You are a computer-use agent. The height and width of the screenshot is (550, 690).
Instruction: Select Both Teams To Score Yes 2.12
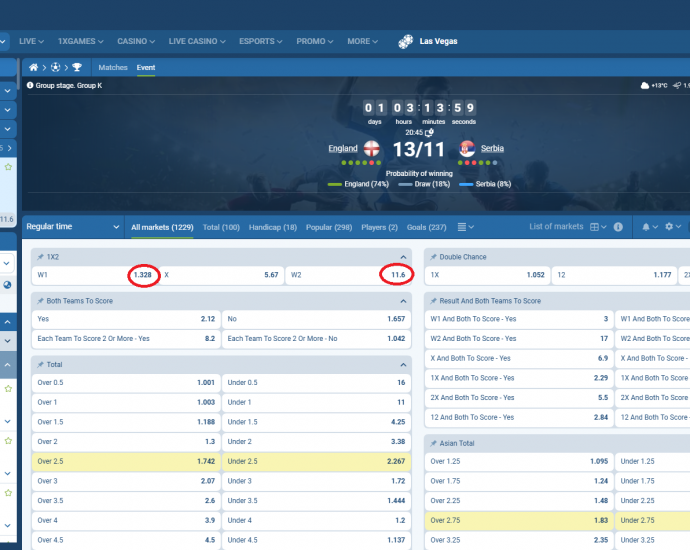point(126,319)
